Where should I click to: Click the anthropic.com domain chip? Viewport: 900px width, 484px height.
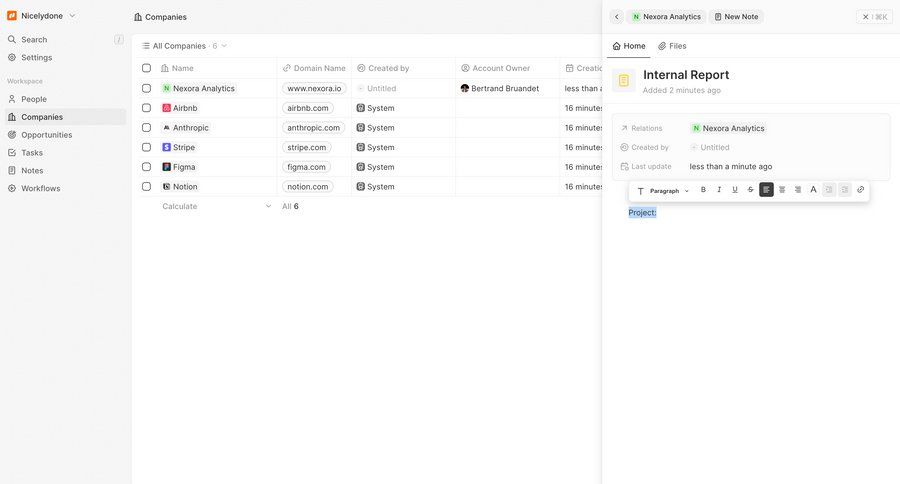[x=314, y=127]
